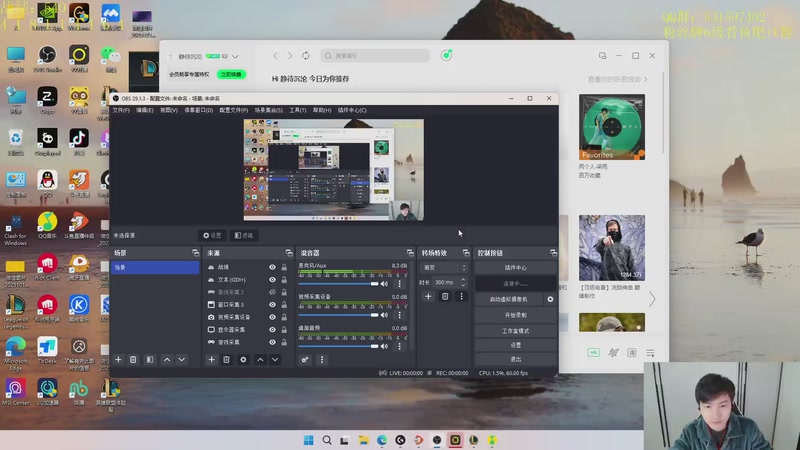Image resolution: width=800 pixels, height=450 pixels.
Task: Open 设置 in the 控制按钮 panel
Action: click(x=515, y=345)
